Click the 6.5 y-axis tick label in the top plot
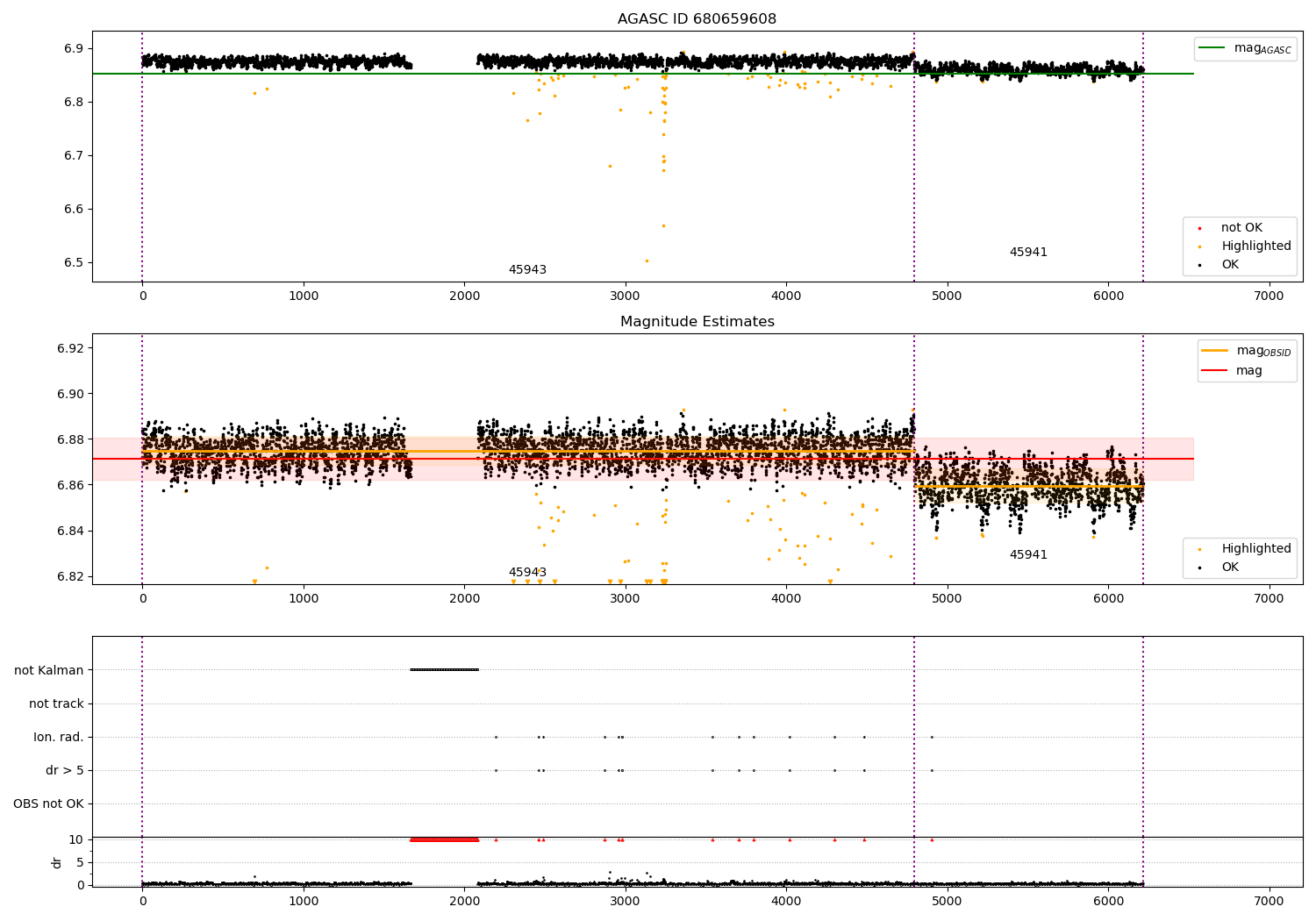The height and width of the screenshot is (921, 1316). 74,263
